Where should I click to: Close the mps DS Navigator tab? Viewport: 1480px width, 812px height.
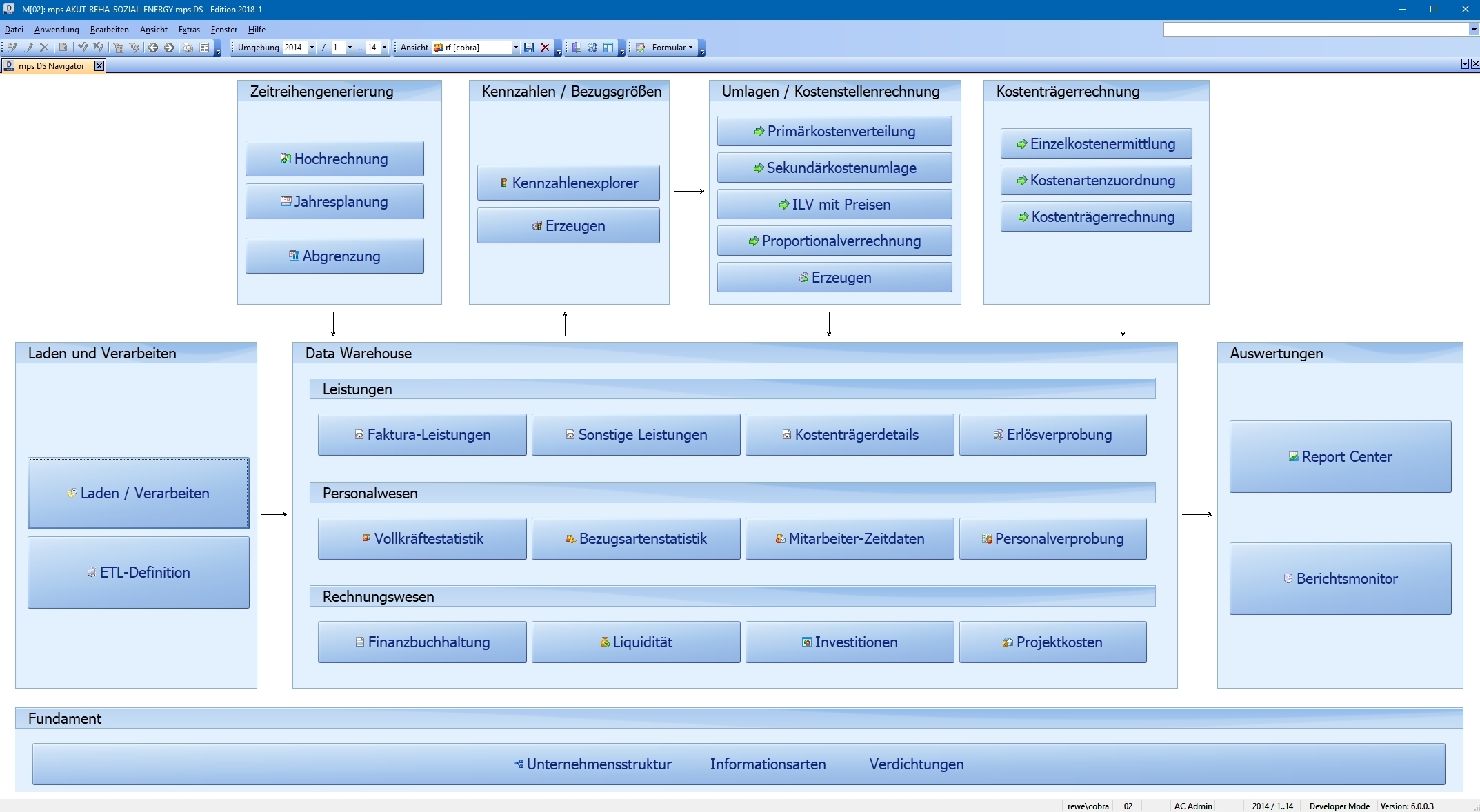99,65
